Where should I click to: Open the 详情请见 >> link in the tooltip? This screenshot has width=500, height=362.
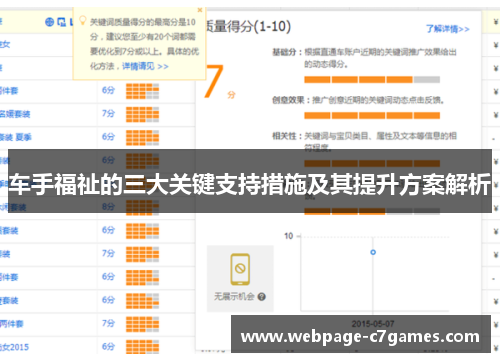[145, 66]
